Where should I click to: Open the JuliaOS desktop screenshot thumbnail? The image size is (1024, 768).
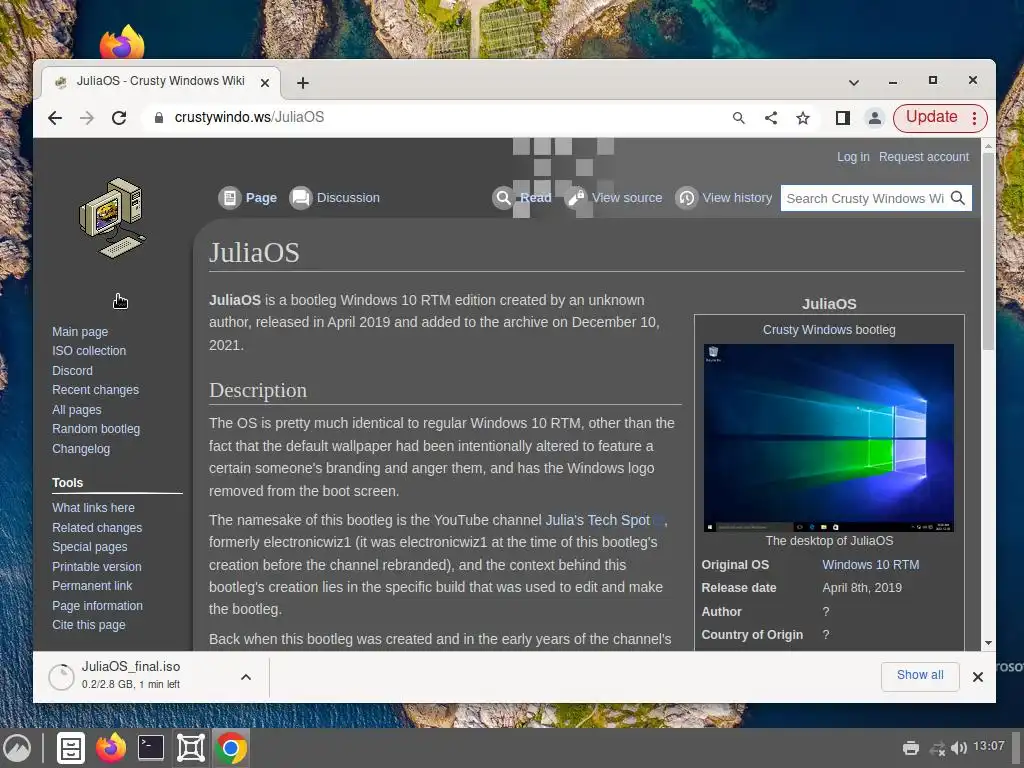pyautogui.click(x=829, y=438)
